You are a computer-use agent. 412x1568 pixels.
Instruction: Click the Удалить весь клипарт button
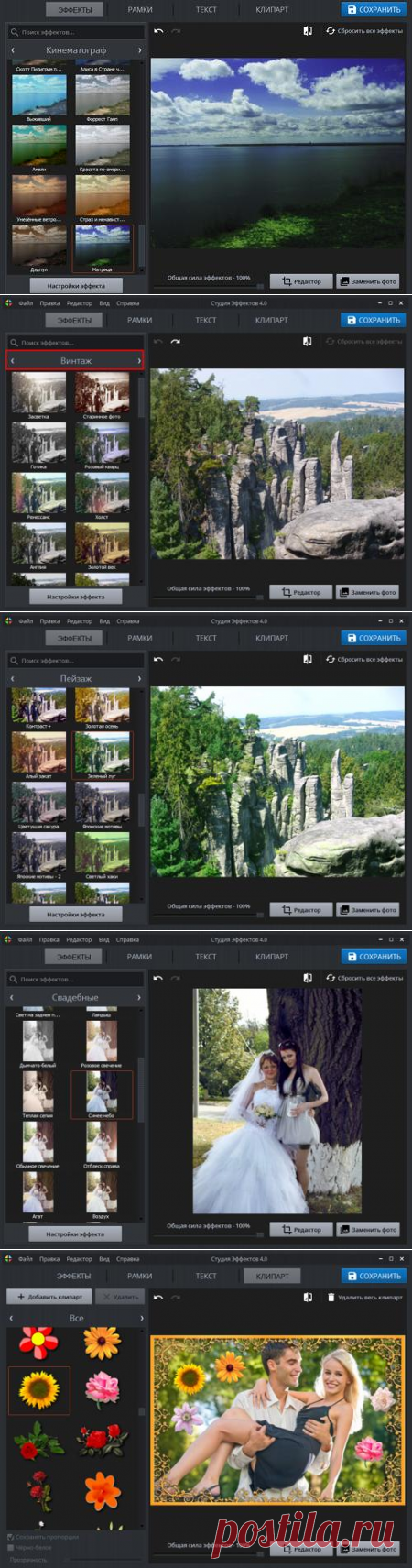coord(364,1297)
